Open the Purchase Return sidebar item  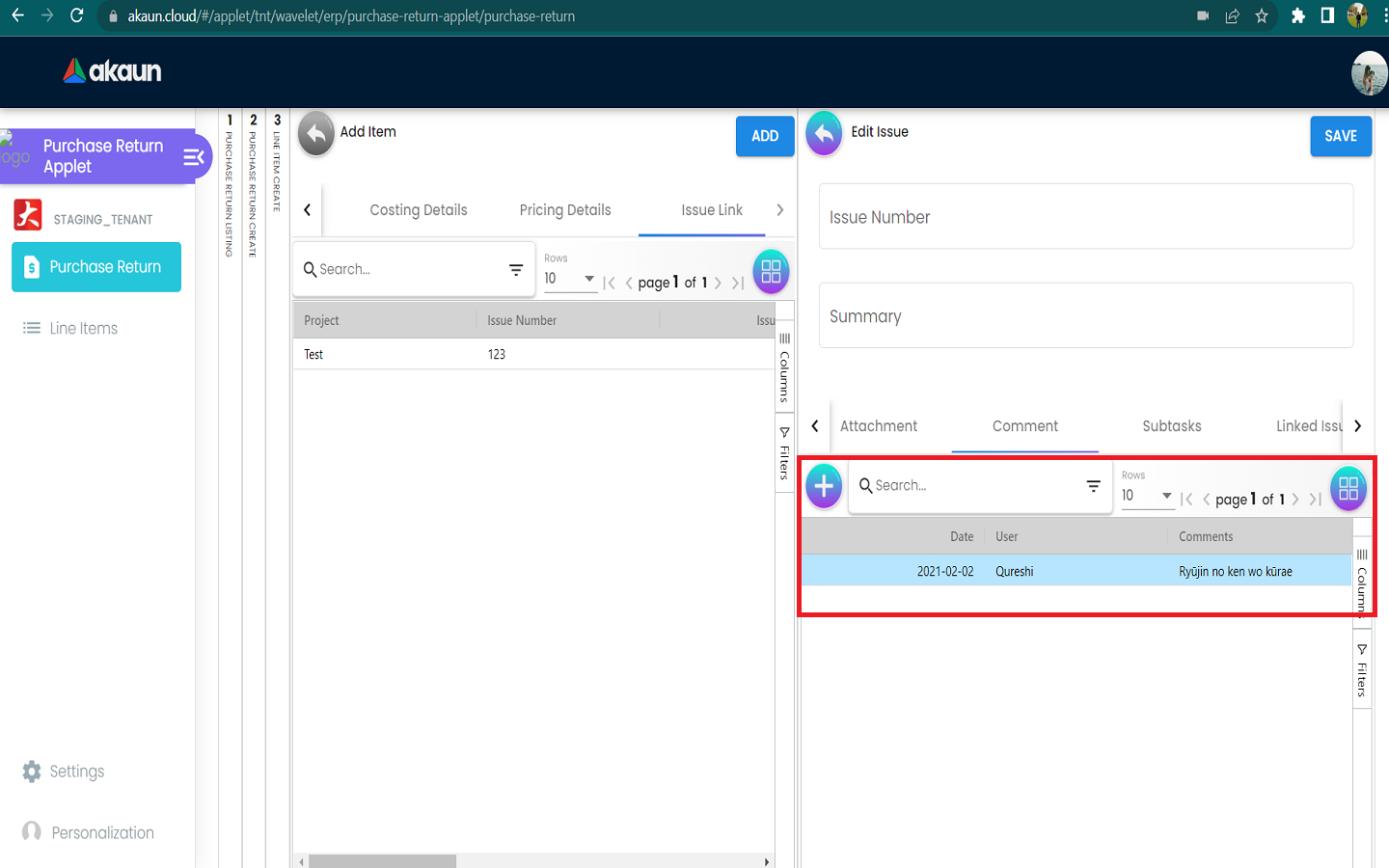pos(96,267)
